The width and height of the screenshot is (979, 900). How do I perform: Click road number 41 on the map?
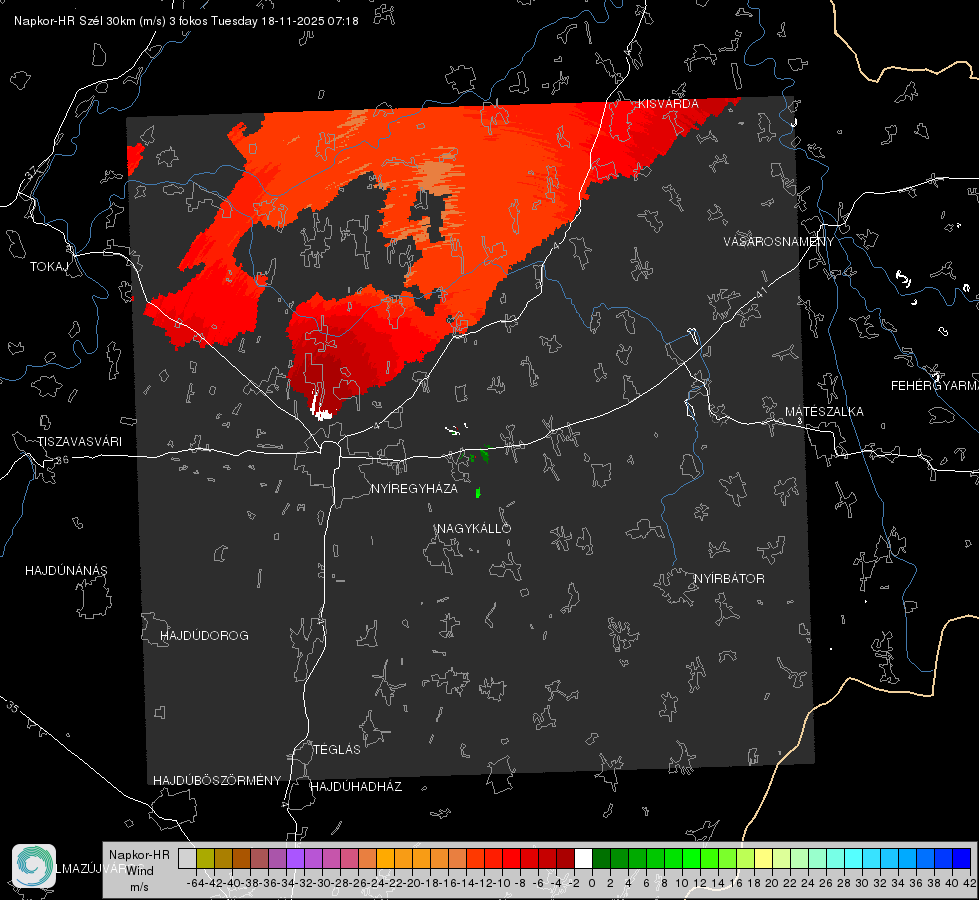(760, 291)
